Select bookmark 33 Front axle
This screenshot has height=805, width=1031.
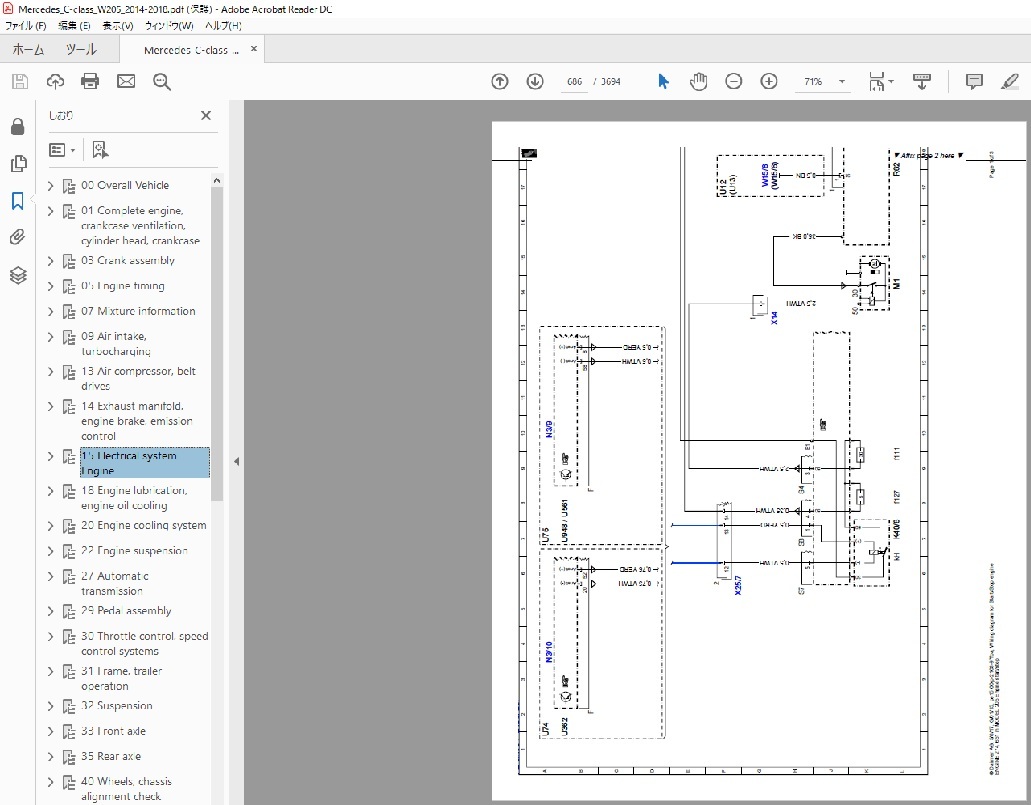[x=113, y=731]
